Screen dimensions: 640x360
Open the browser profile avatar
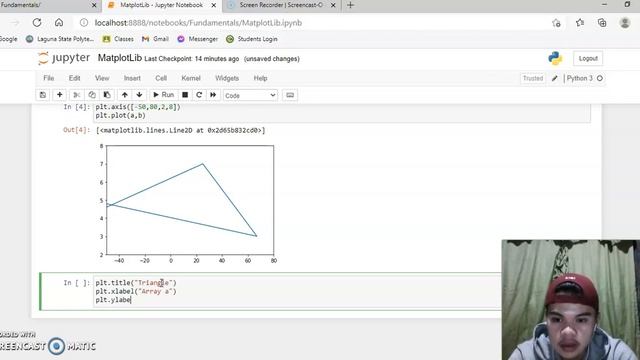(624, 23)
